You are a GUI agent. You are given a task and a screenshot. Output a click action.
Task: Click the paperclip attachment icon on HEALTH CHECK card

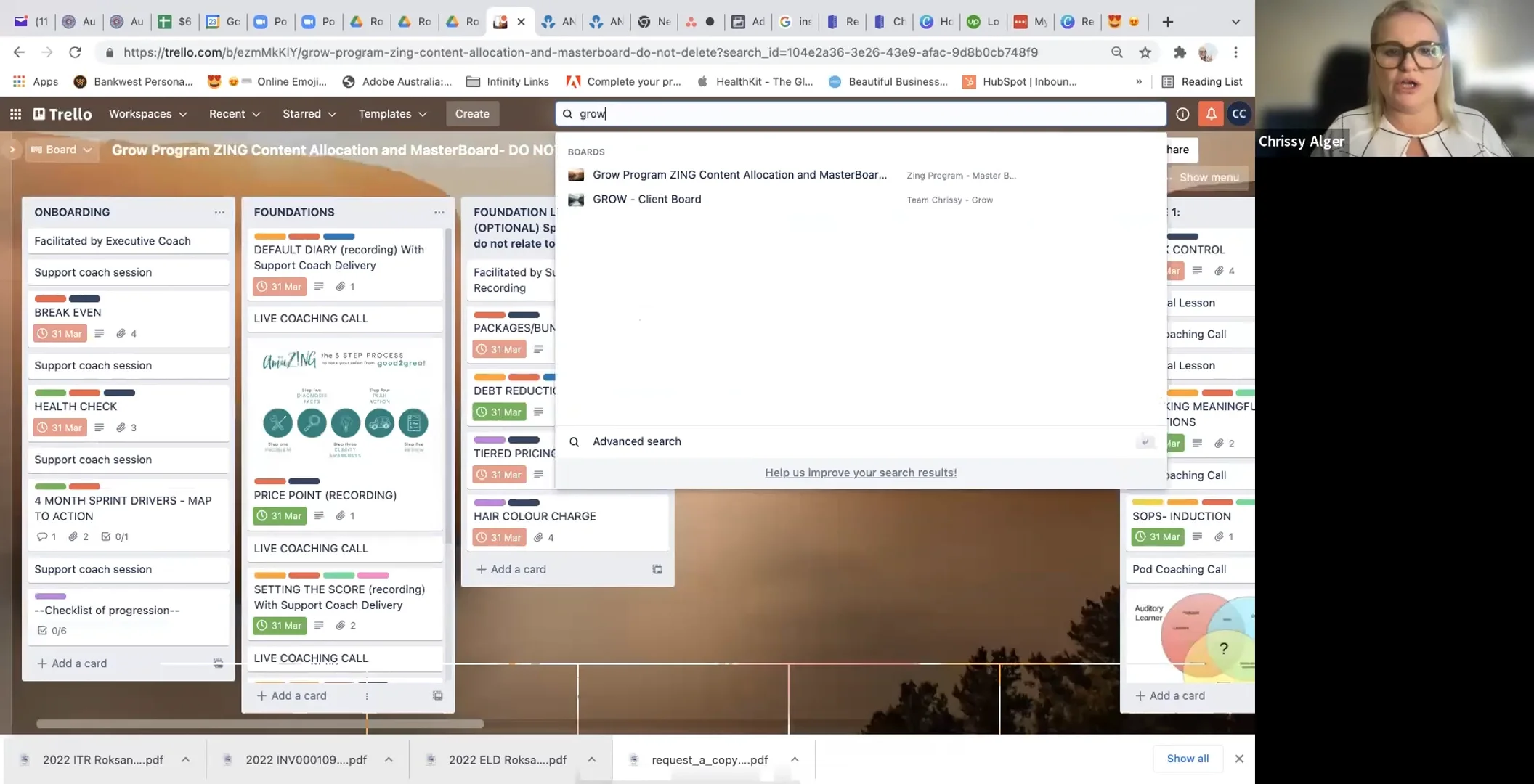[121, 428]
